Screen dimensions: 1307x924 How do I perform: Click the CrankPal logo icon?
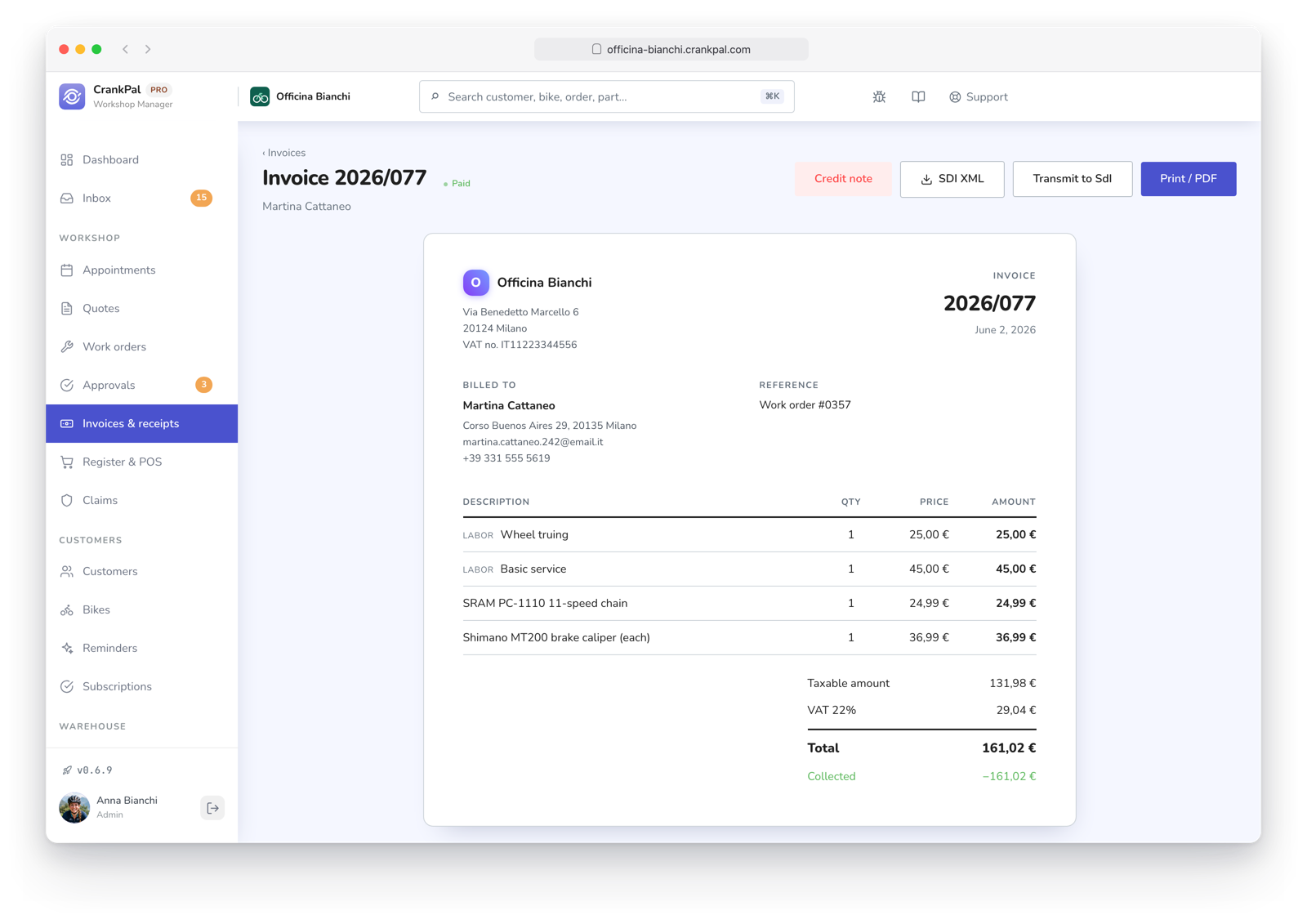(72, 96)
